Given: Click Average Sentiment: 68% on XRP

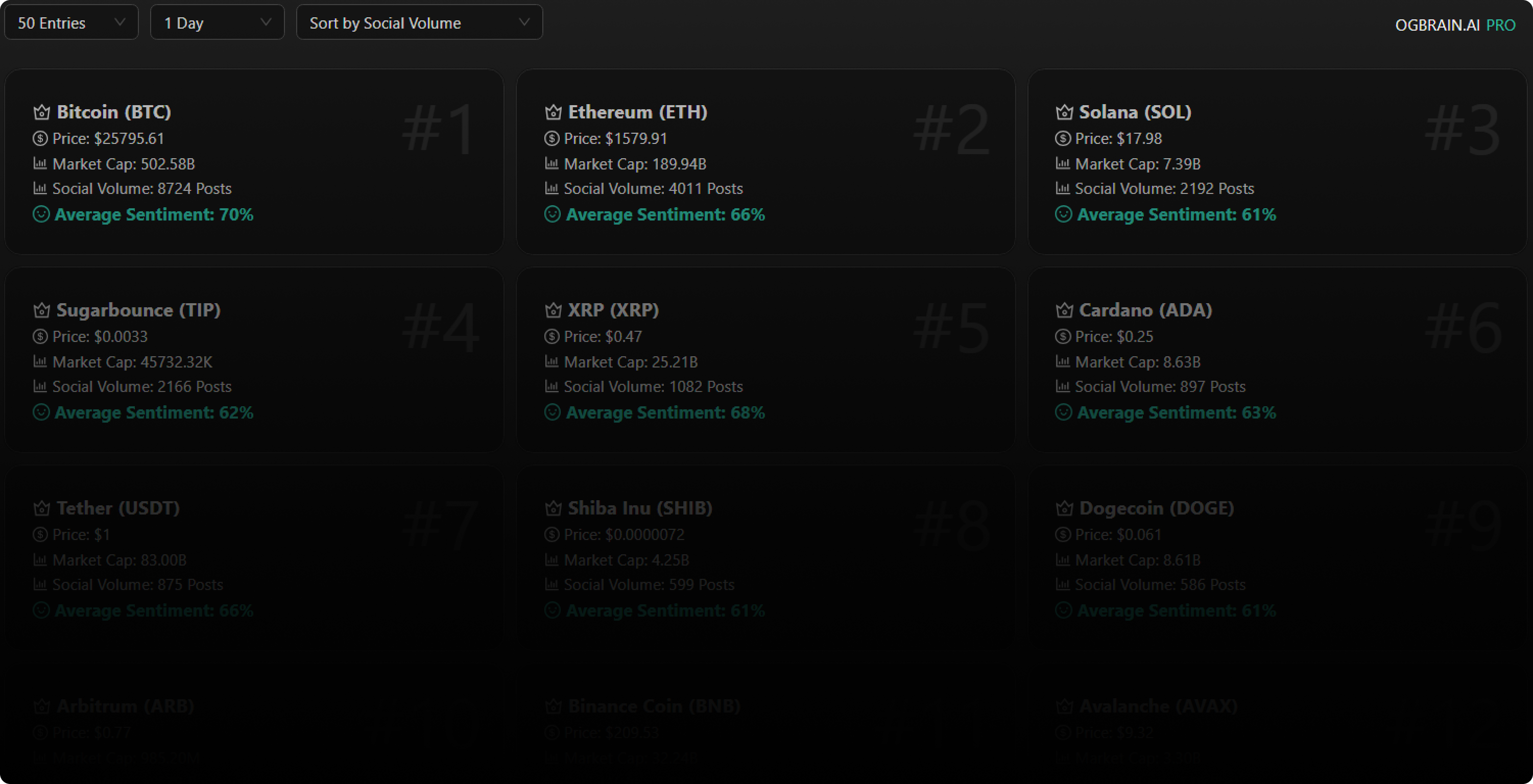Looking at the screenshot, I should pyautogui.click(x=665, y=412).
